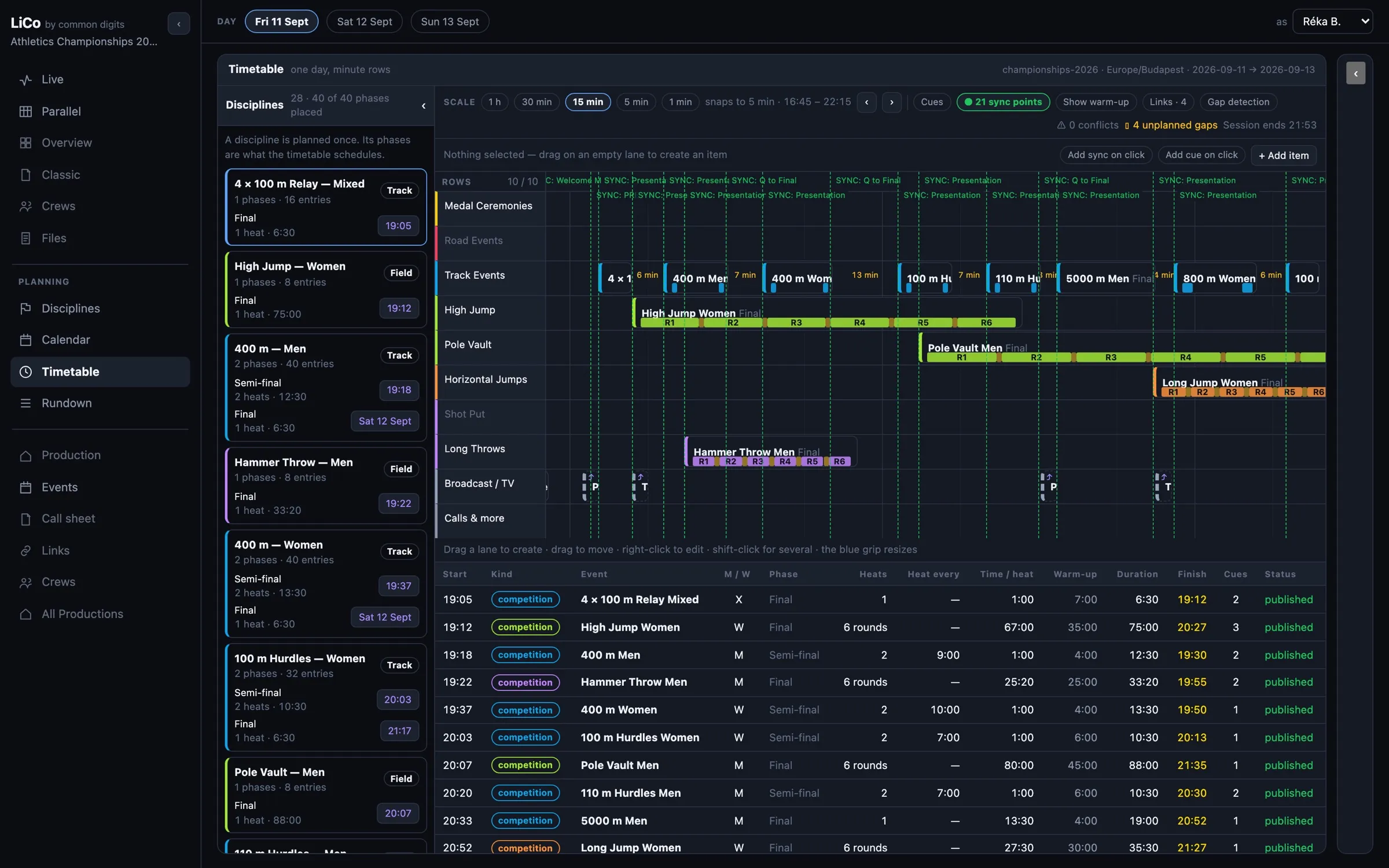Click the 19:05 time on 4 × 100 m Relay card
This screenshot has width=1389, height=868.
pos(398,226)
